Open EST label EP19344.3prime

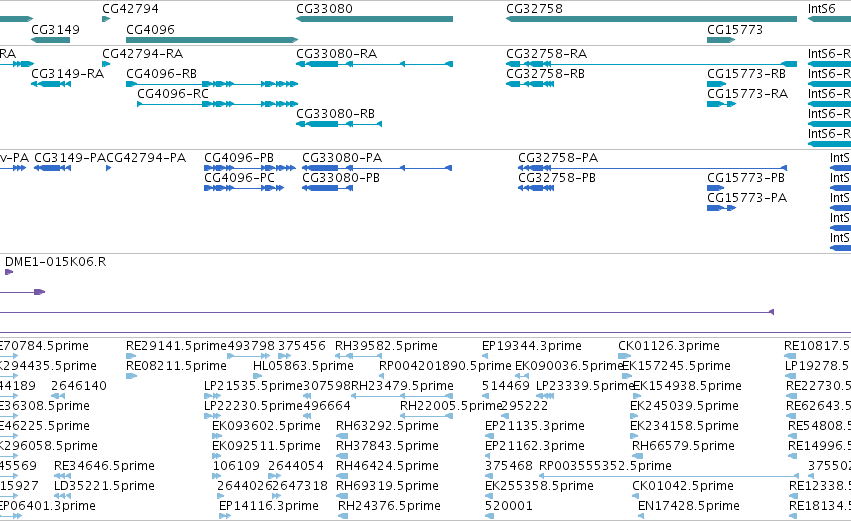532,346
